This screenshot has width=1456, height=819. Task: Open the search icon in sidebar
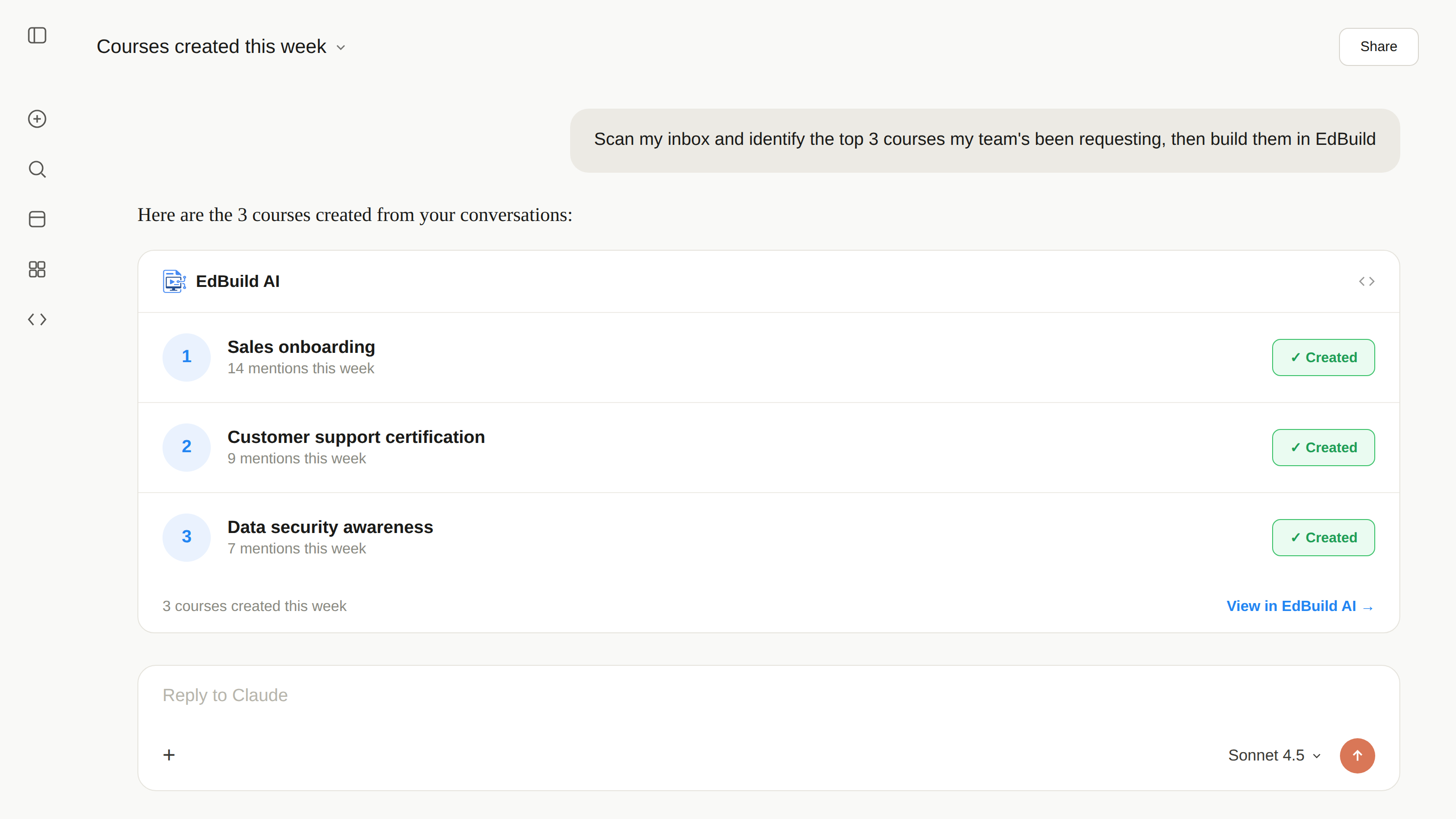point(37,169)
